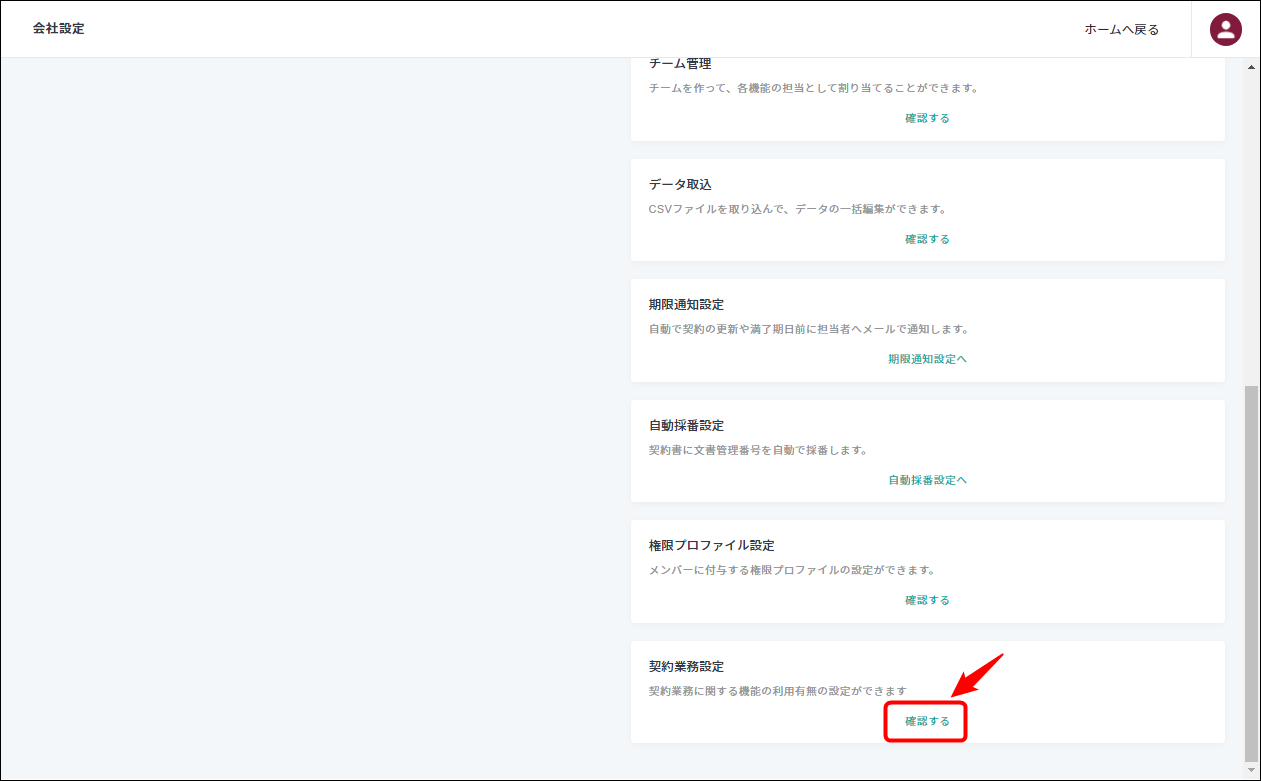Select the データ取込 settings card
Image resolution: width=1261 pixels, height=781 pixels.
(927, 210)
